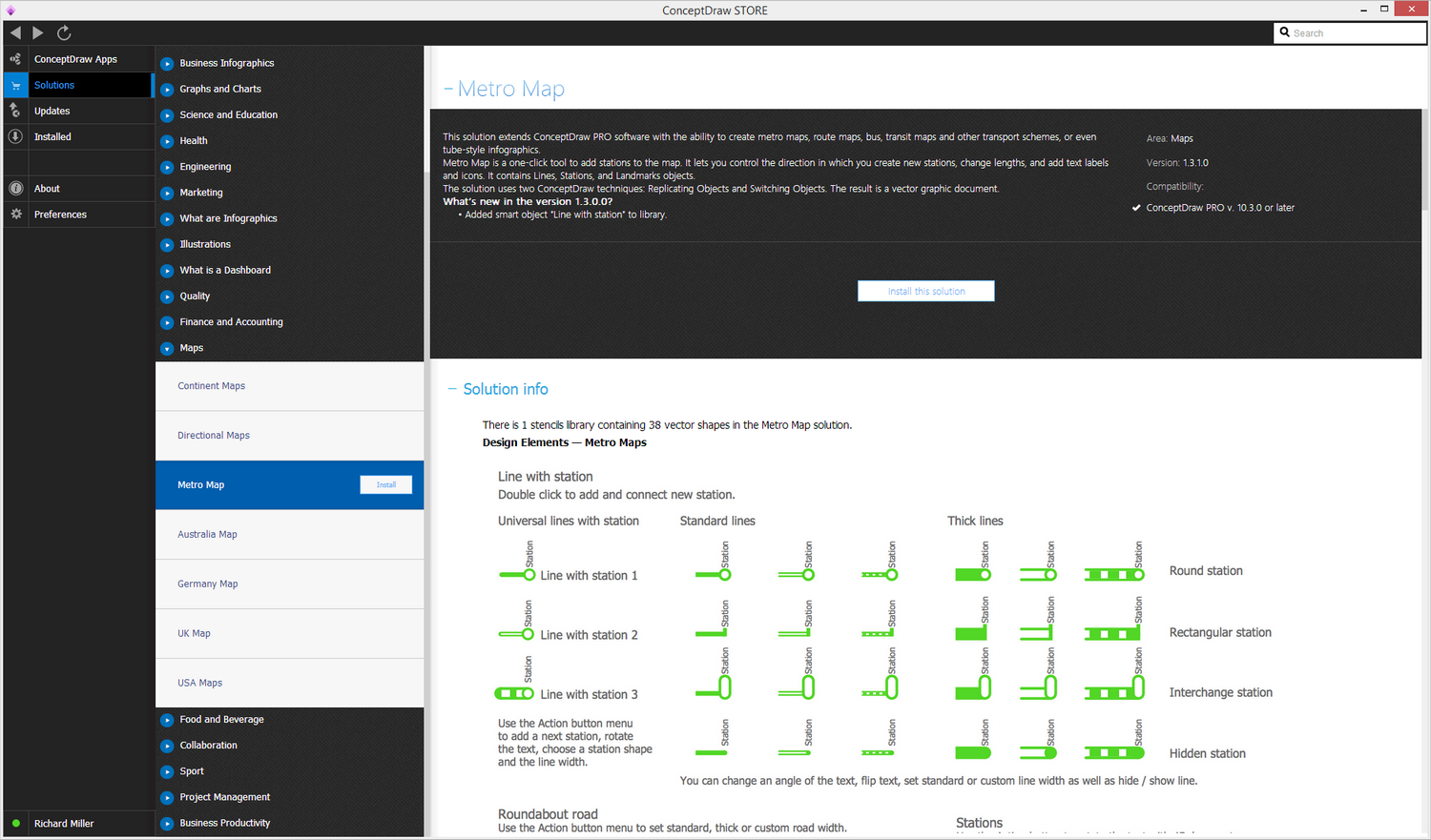Click Install on the Metro Map row

[x=386, y=484]
